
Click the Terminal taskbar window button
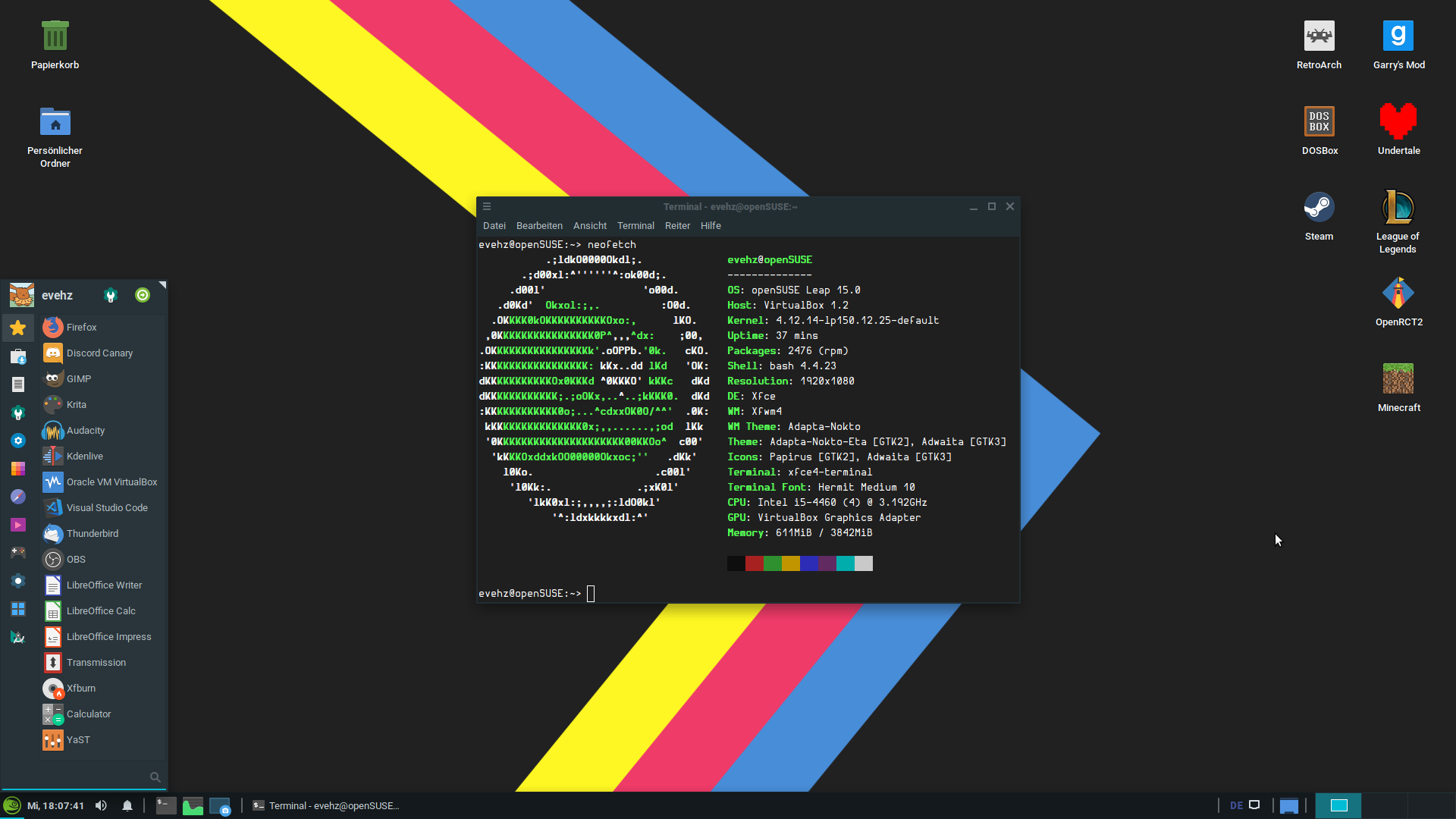click(x=326, y=806)
